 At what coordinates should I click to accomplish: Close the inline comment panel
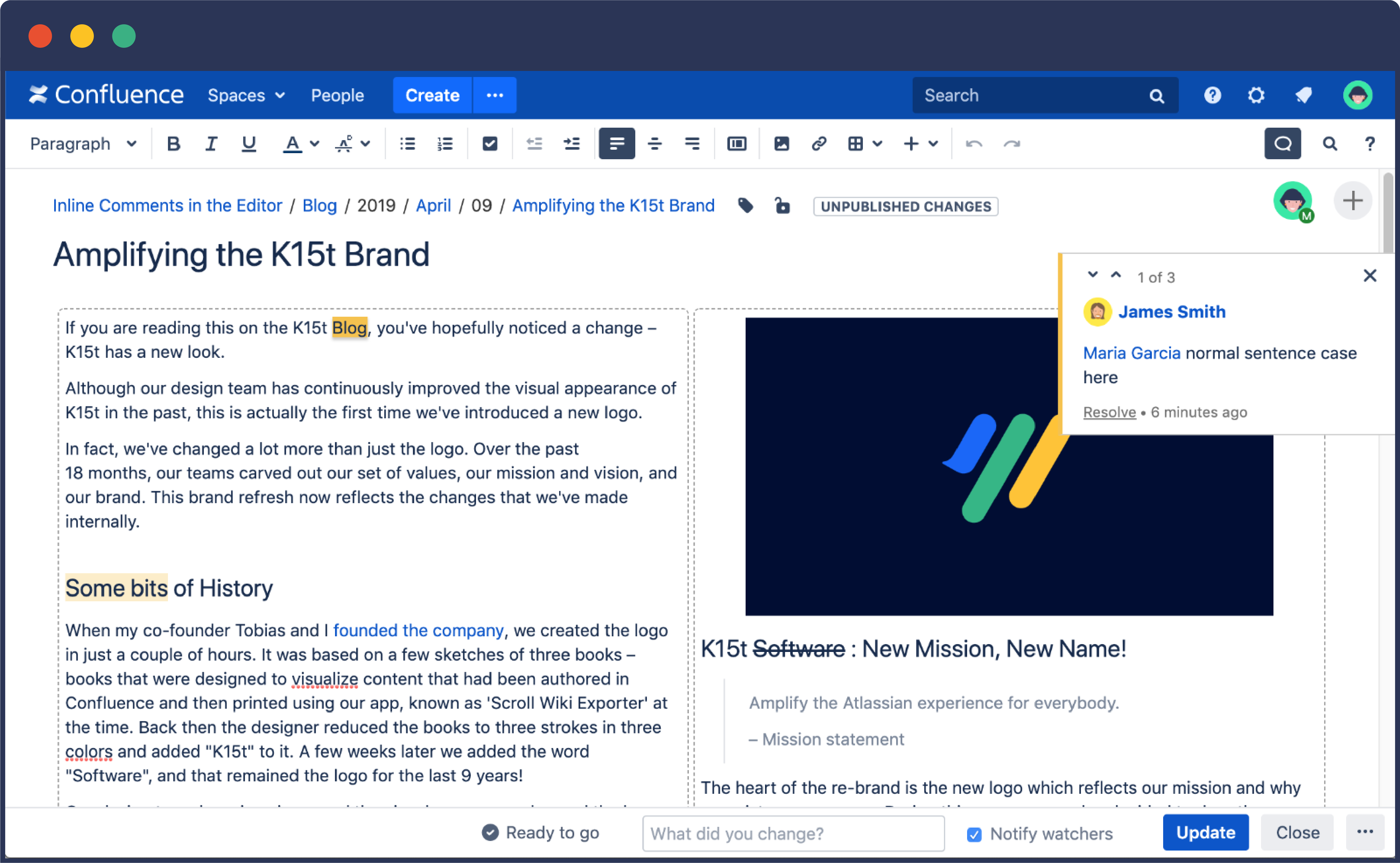click(1370, 276)
